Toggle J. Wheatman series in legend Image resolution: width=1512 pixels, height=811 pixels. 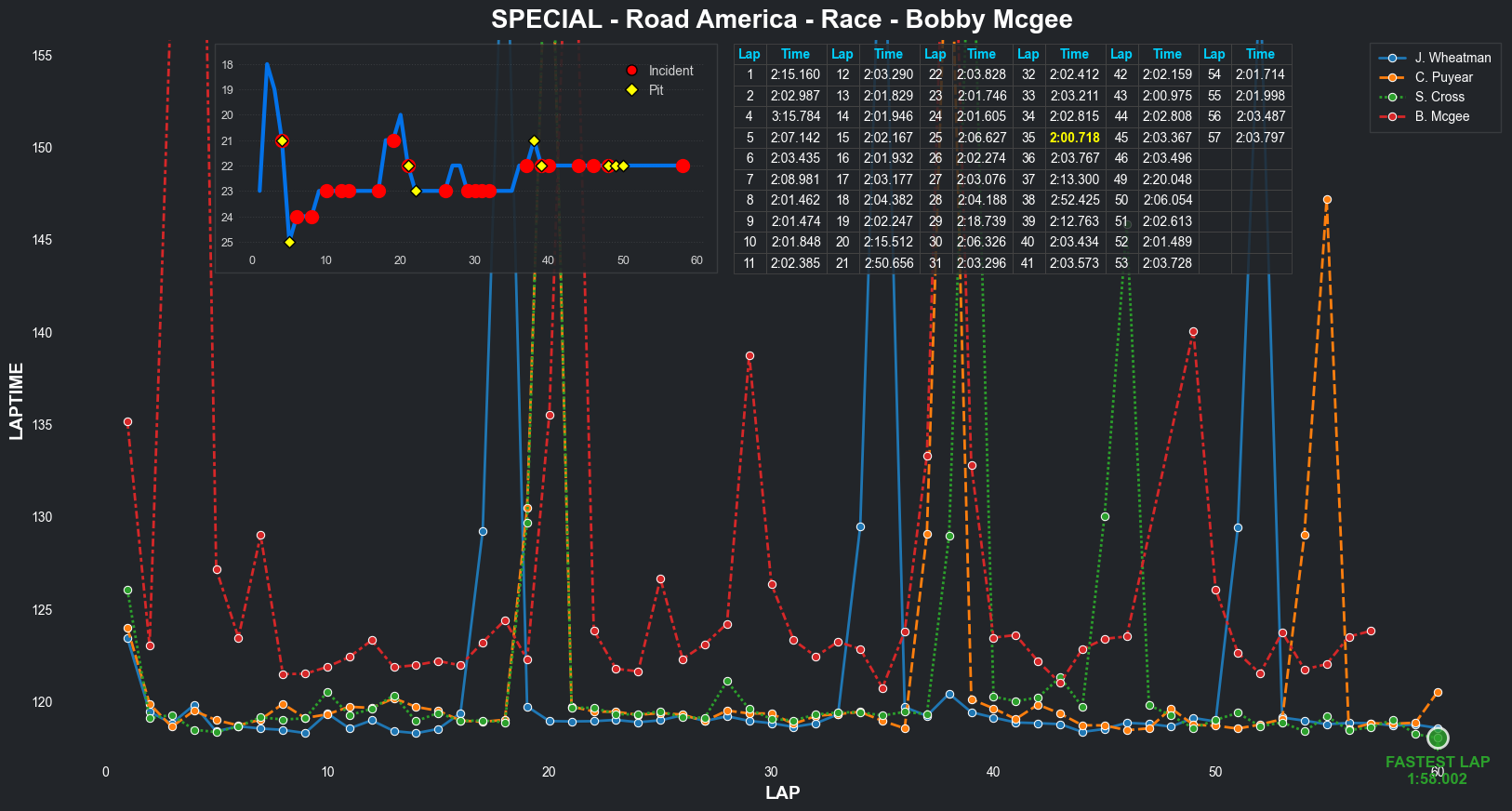click(x=1452, y=58)
